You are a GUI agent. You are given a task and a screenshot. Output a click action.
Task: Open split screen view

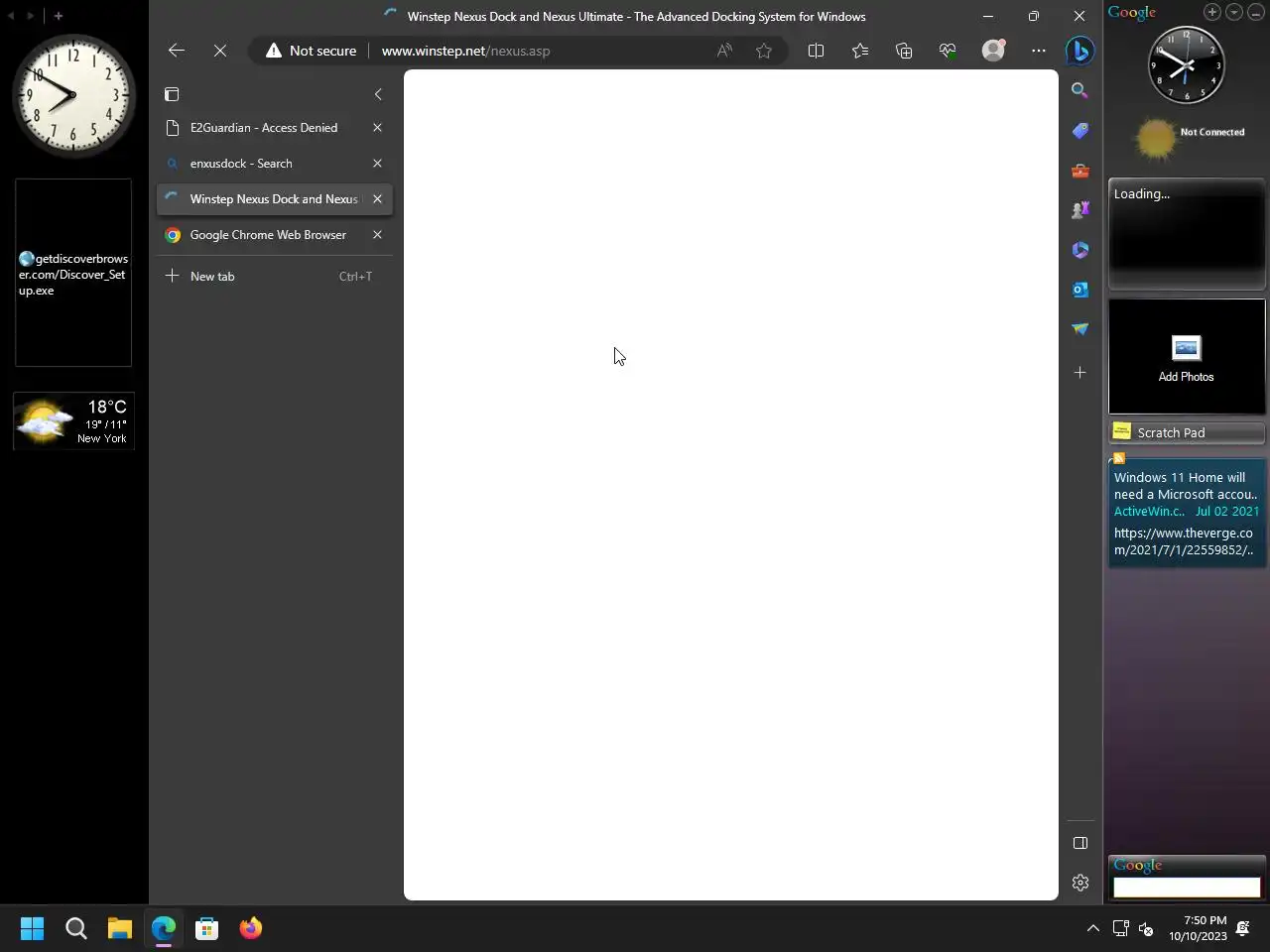[x=816, y=51]
